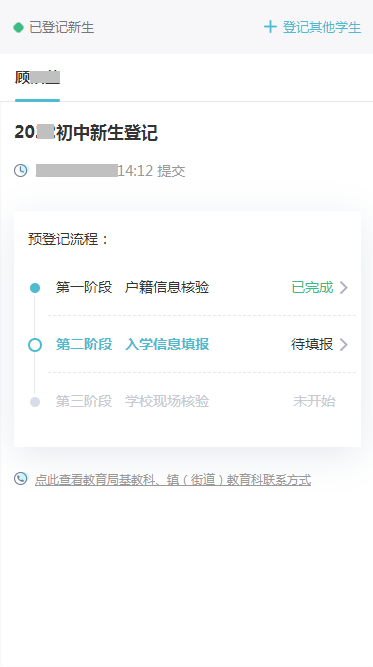
Task: Open 第一阶段 户籍信息核验 row
Action: (x=202, y=288)
